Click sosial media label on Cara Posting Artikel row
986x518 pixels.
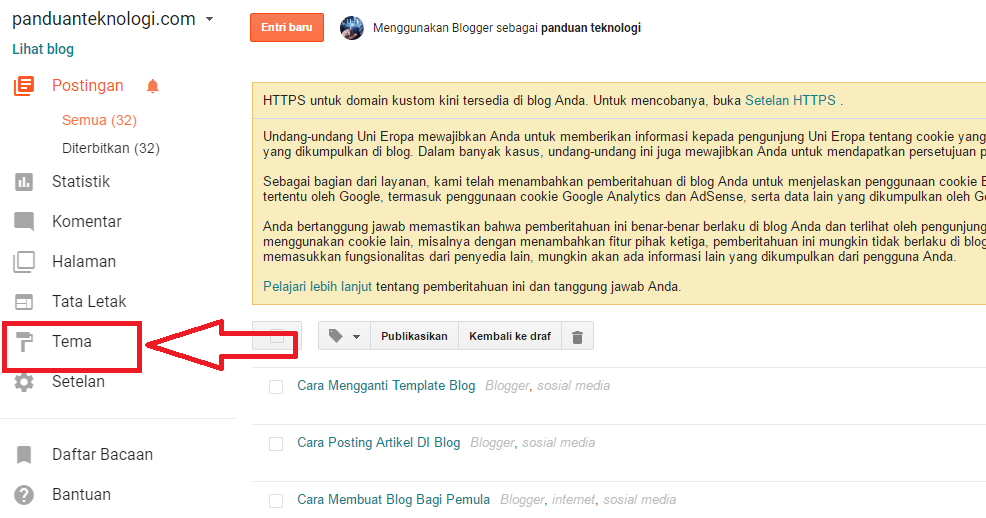pos(558,443)
